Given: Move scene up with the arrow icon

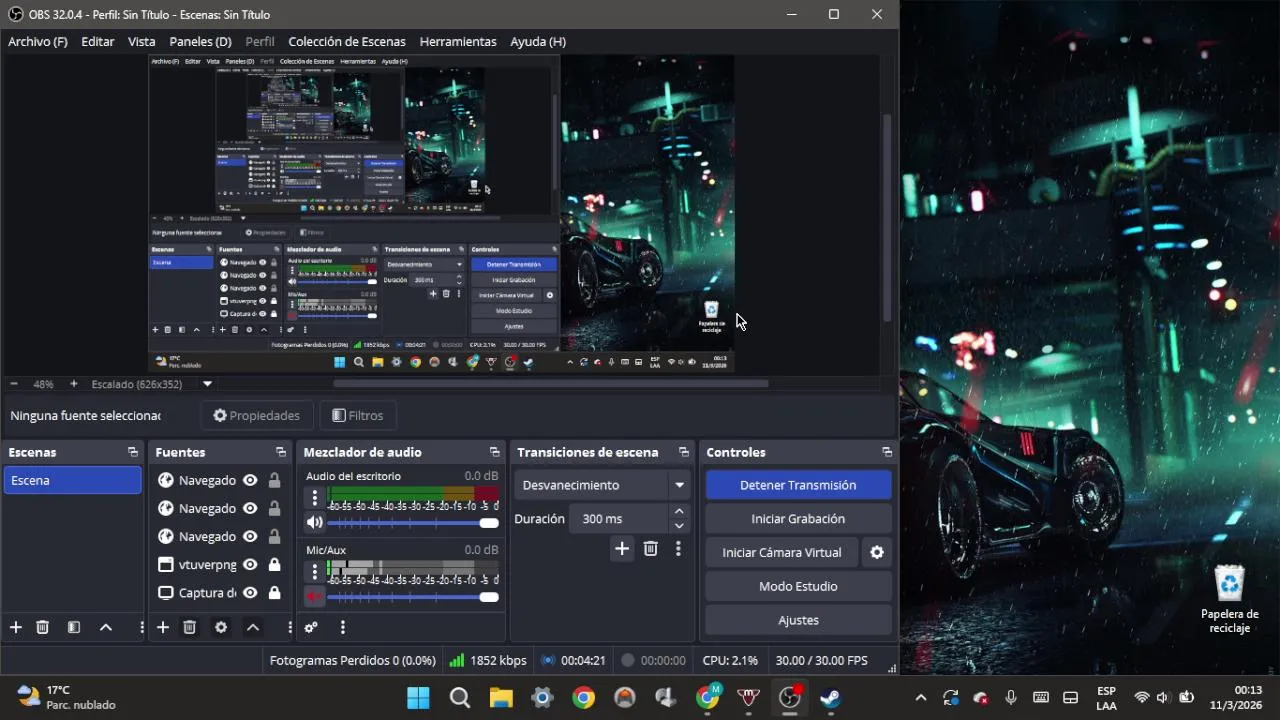Looking at the screenshot, I should coord(106,627).
